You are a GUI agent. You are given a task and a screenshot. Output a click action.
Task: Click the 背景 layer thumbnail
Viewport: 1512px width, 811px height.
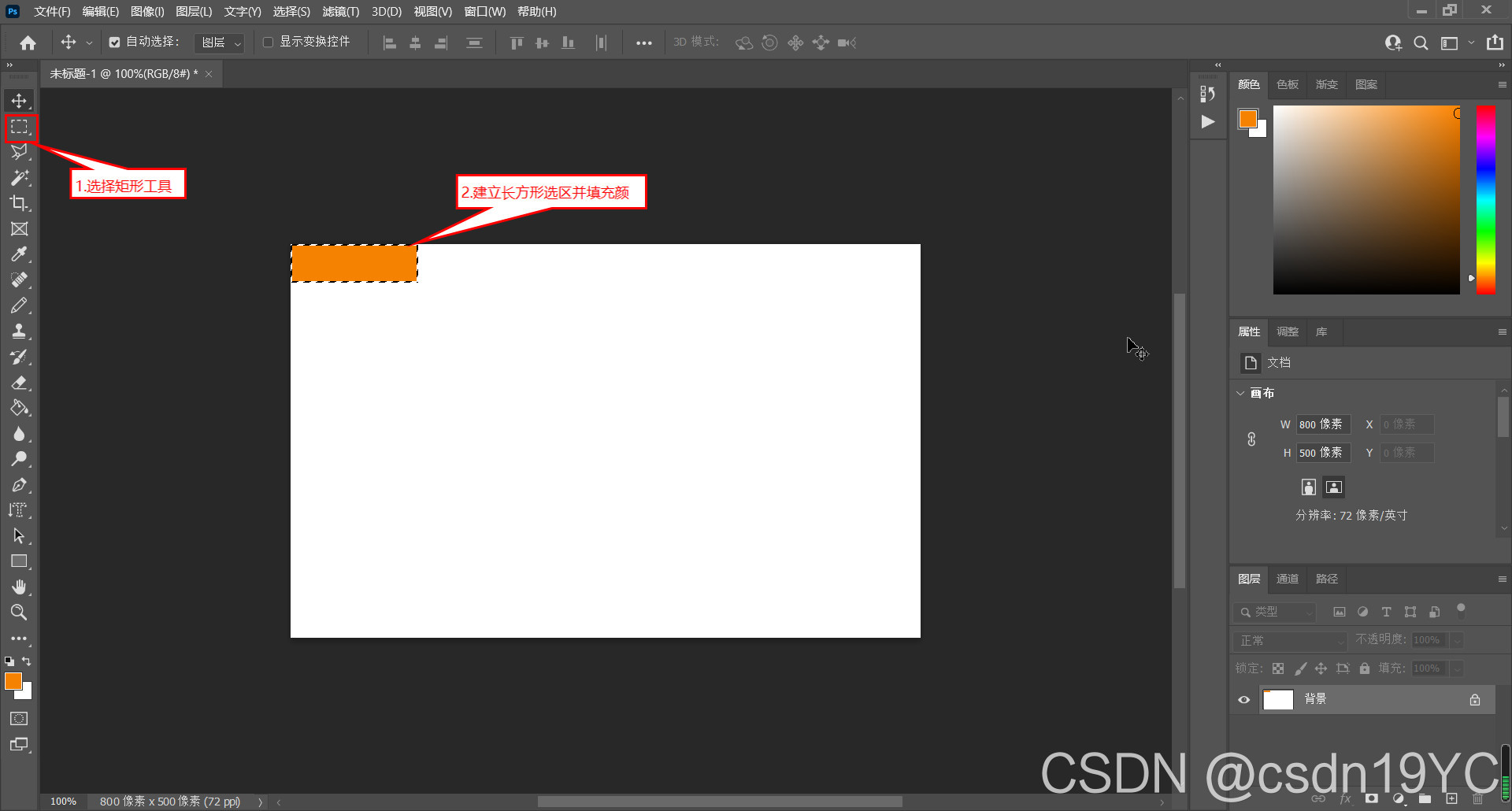pos(1278,700)
